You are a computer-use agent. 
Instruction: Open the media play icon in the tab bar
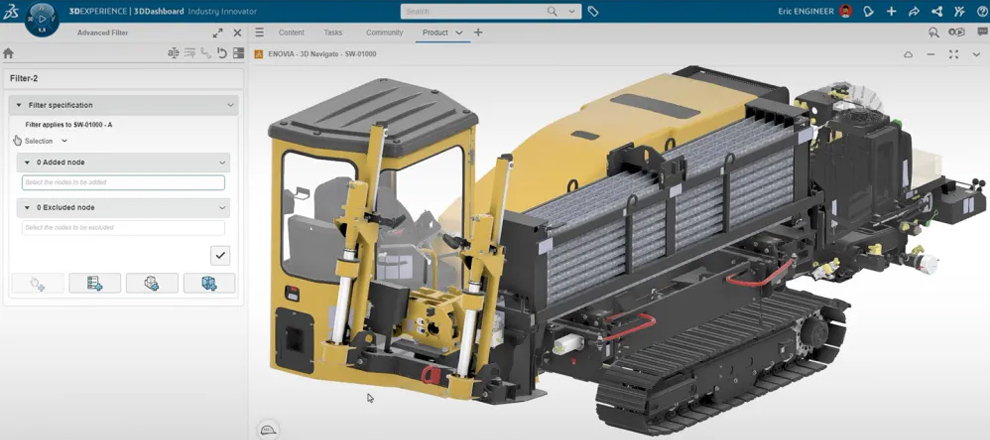(x=957, y=32)
